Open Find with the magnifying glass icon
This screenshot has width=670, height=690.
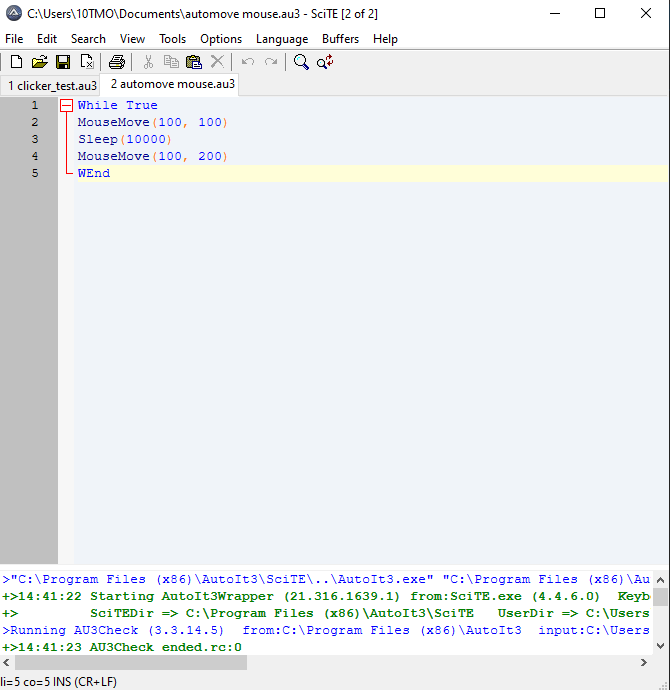pyautogui.click(x=301, y=62)
